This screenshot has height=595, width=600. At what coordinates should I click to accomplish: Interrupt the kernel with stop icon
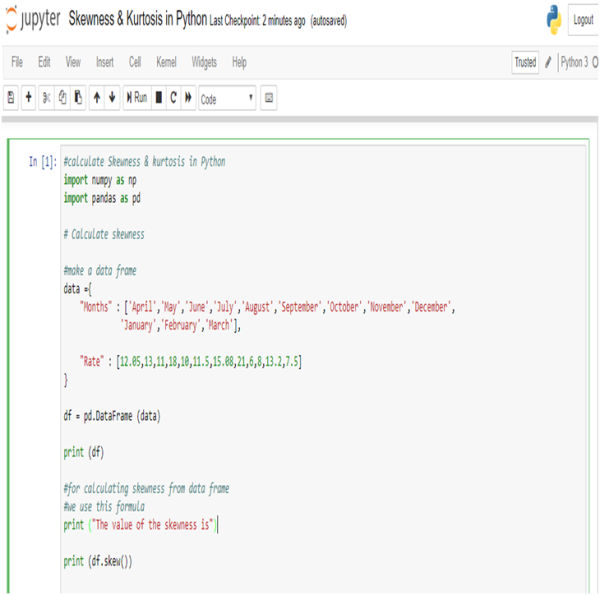158,99
